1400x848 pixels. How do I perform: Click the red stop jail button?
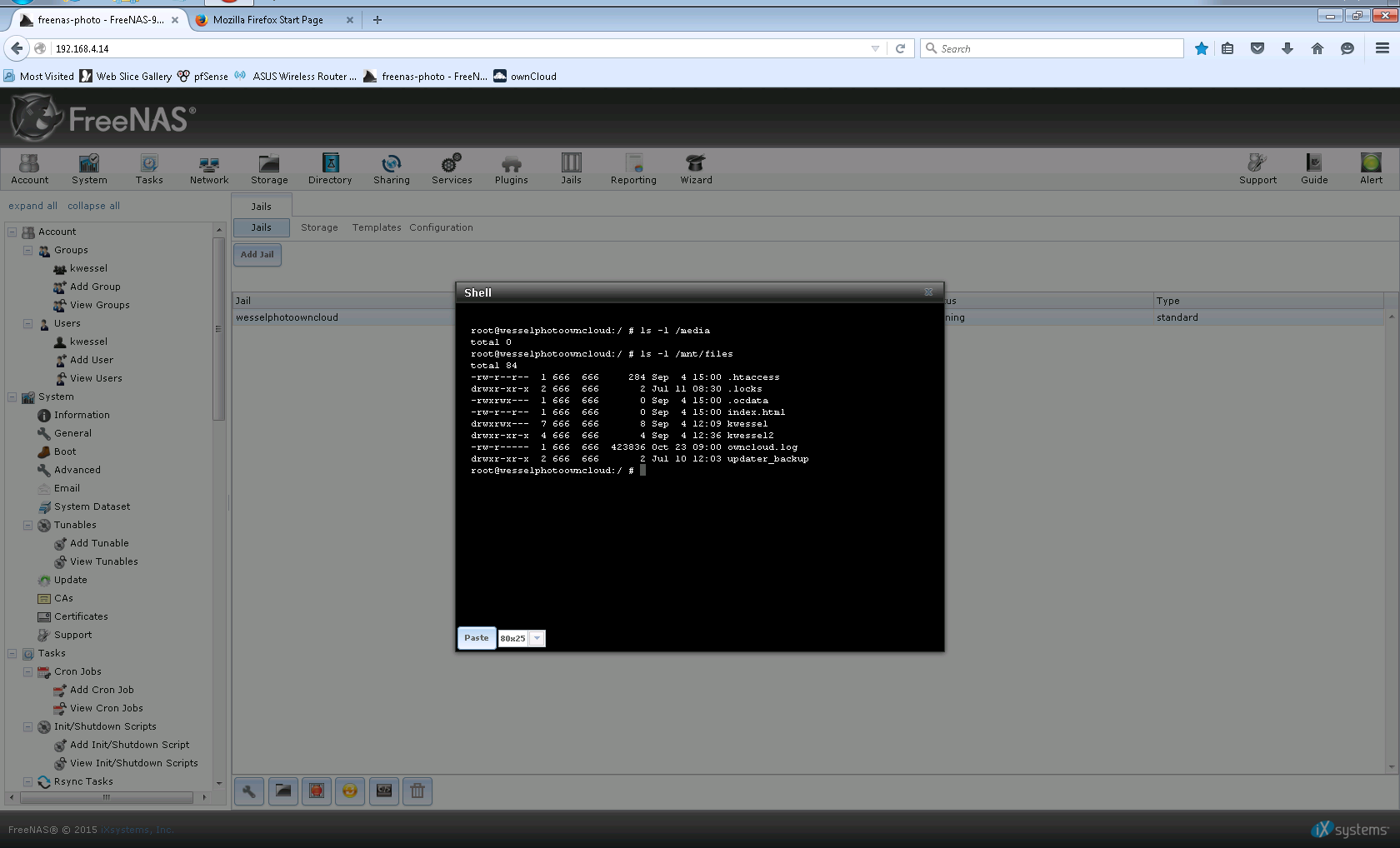(317, 791)
